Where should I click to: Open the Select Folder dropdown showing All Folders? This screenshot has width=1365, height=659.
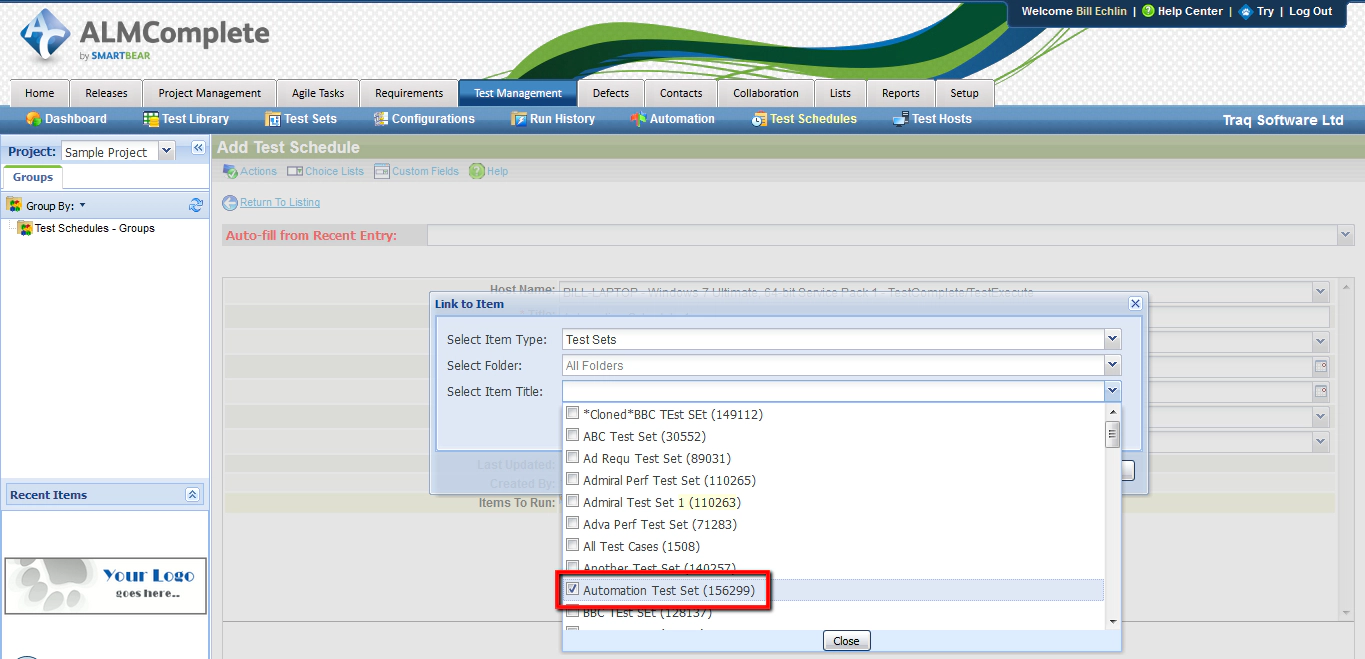click(1111, 364)
